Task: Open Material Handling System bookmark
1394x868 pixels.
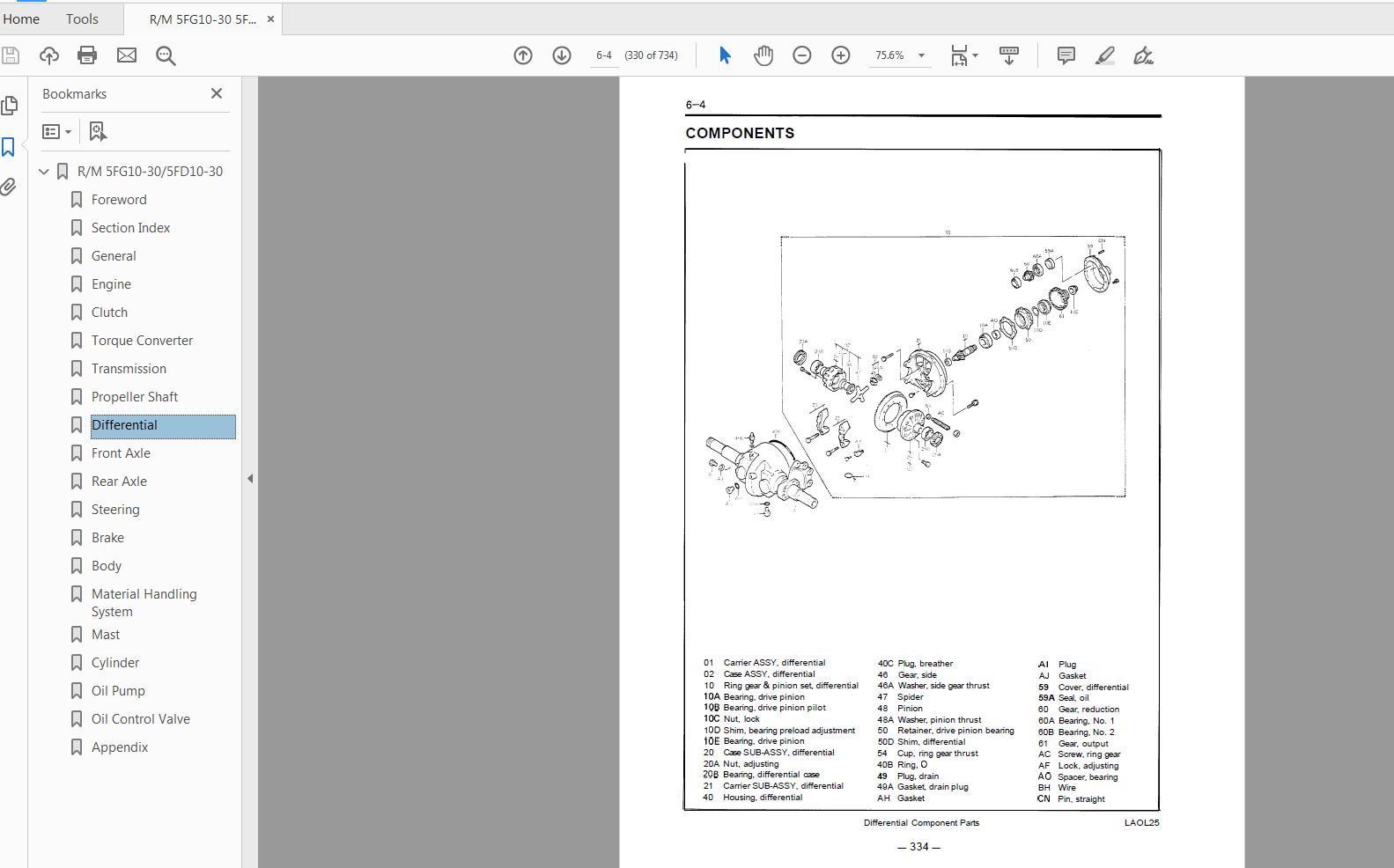Action: (144, 603)
